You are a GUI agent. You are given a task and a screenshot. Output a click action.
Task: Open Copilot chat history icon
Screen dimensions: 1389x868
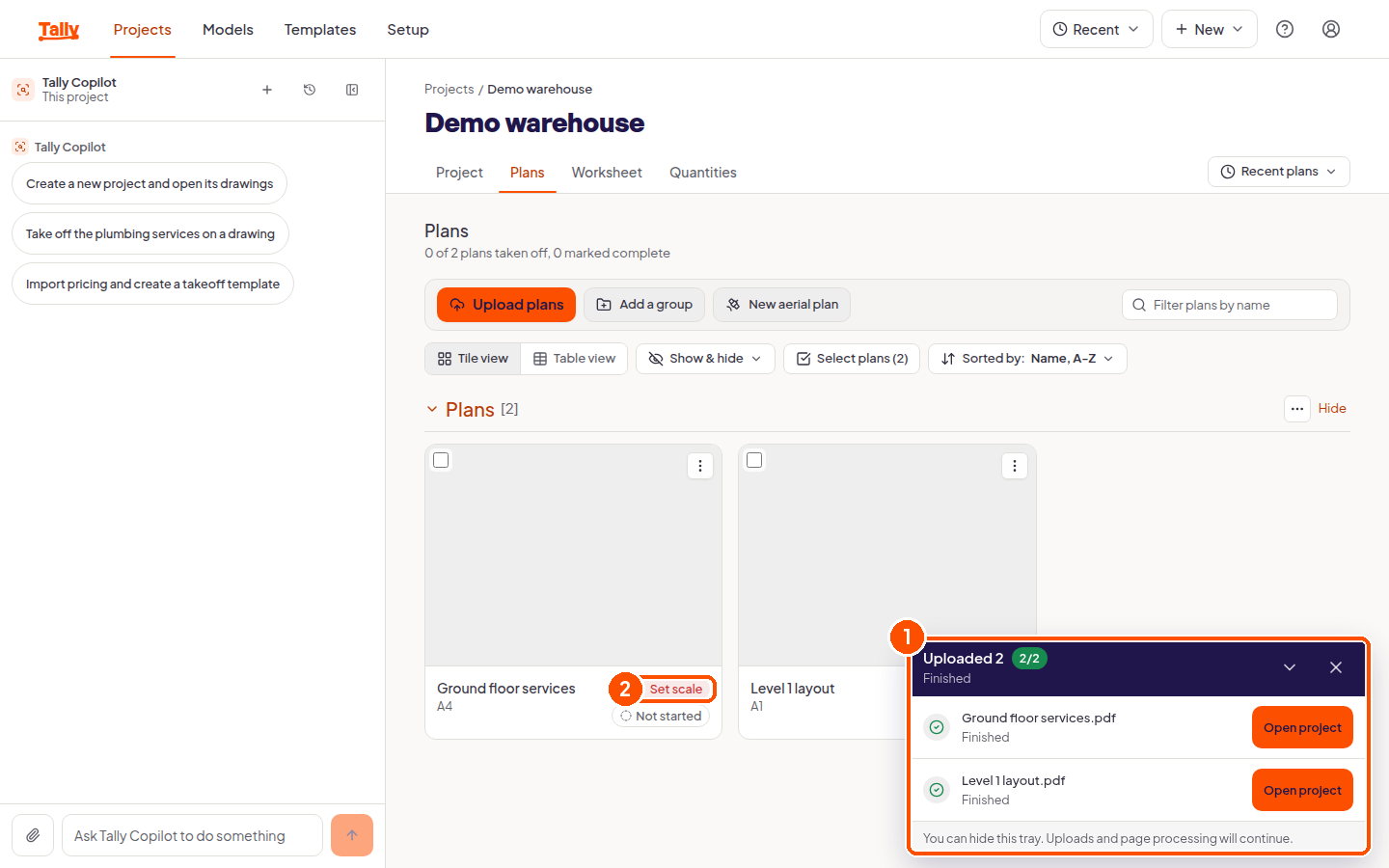click(310, 90)
